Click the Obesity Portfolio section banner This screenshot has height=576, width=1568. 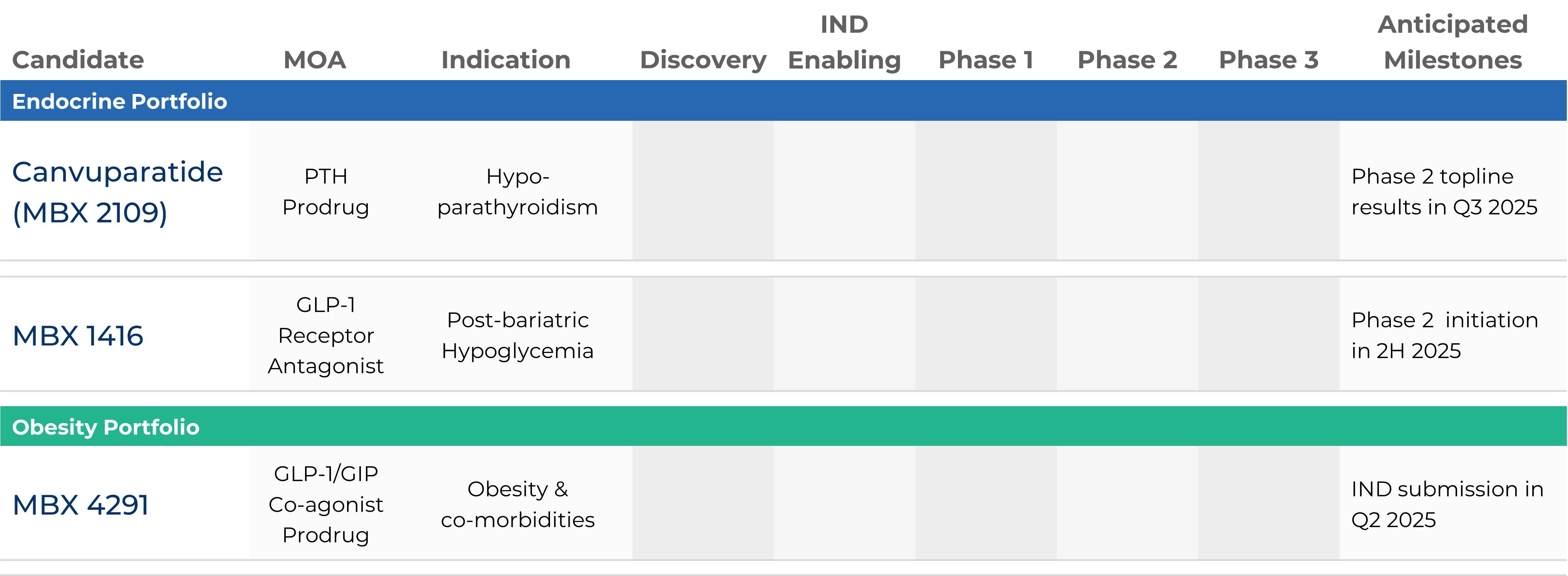[x=106, y=427]
